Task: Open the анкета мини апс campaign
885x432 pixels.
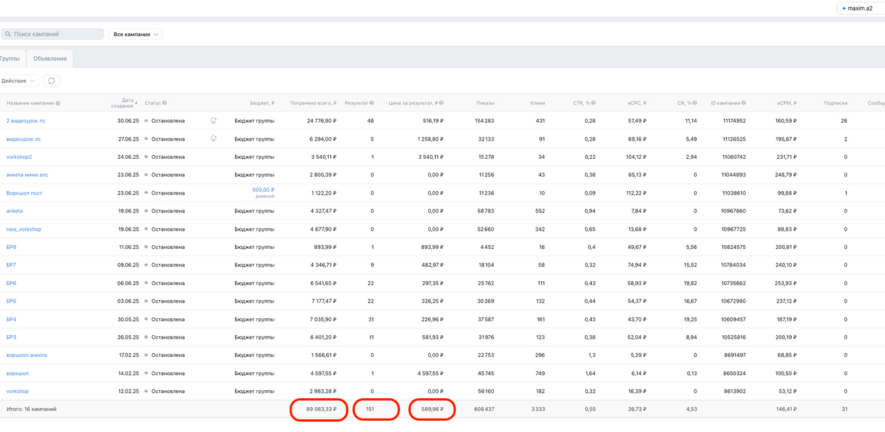Action: pyautogui.click(x=27, y=175)
